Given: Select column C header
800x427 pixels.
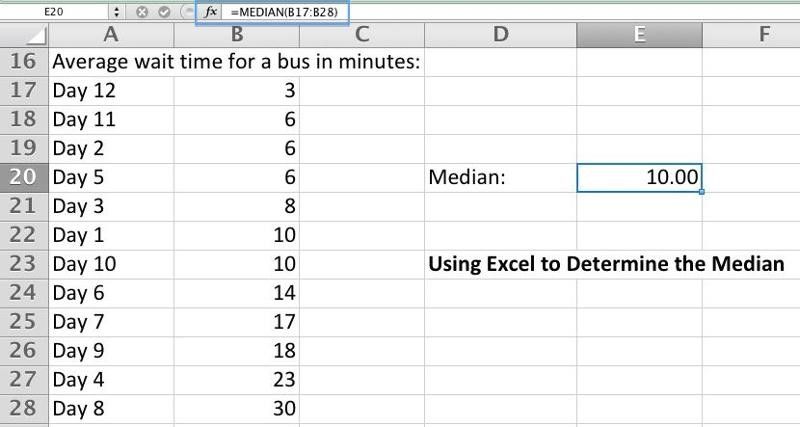Looking at the screenshot, I should 362,35.
